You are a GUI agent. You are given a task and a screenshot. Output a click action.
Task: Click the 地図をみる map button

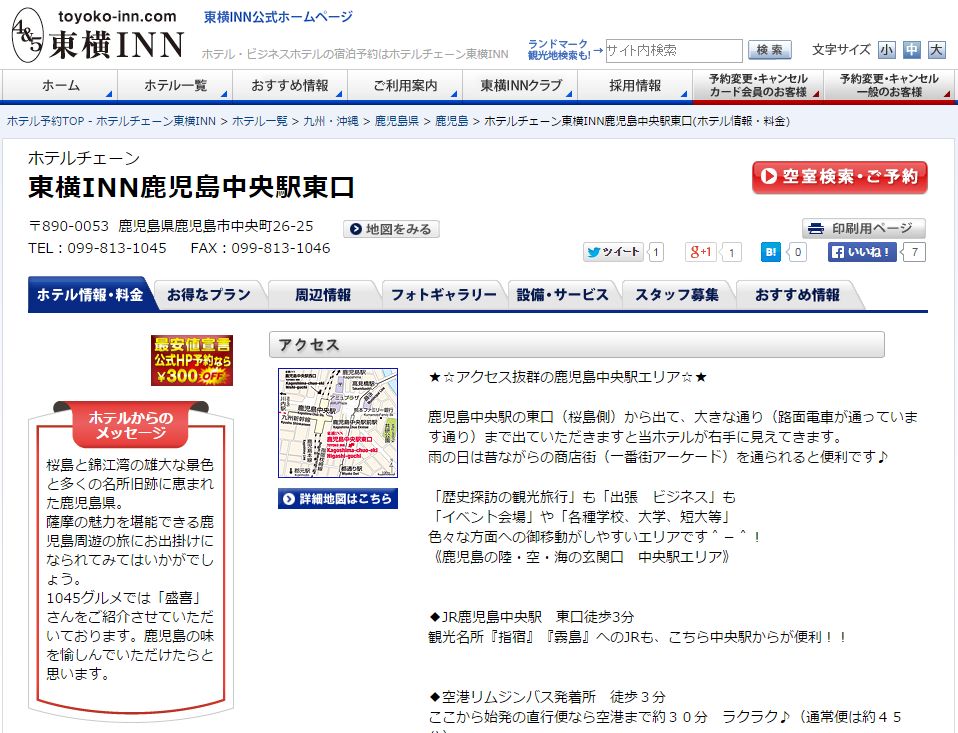point(391,229)
